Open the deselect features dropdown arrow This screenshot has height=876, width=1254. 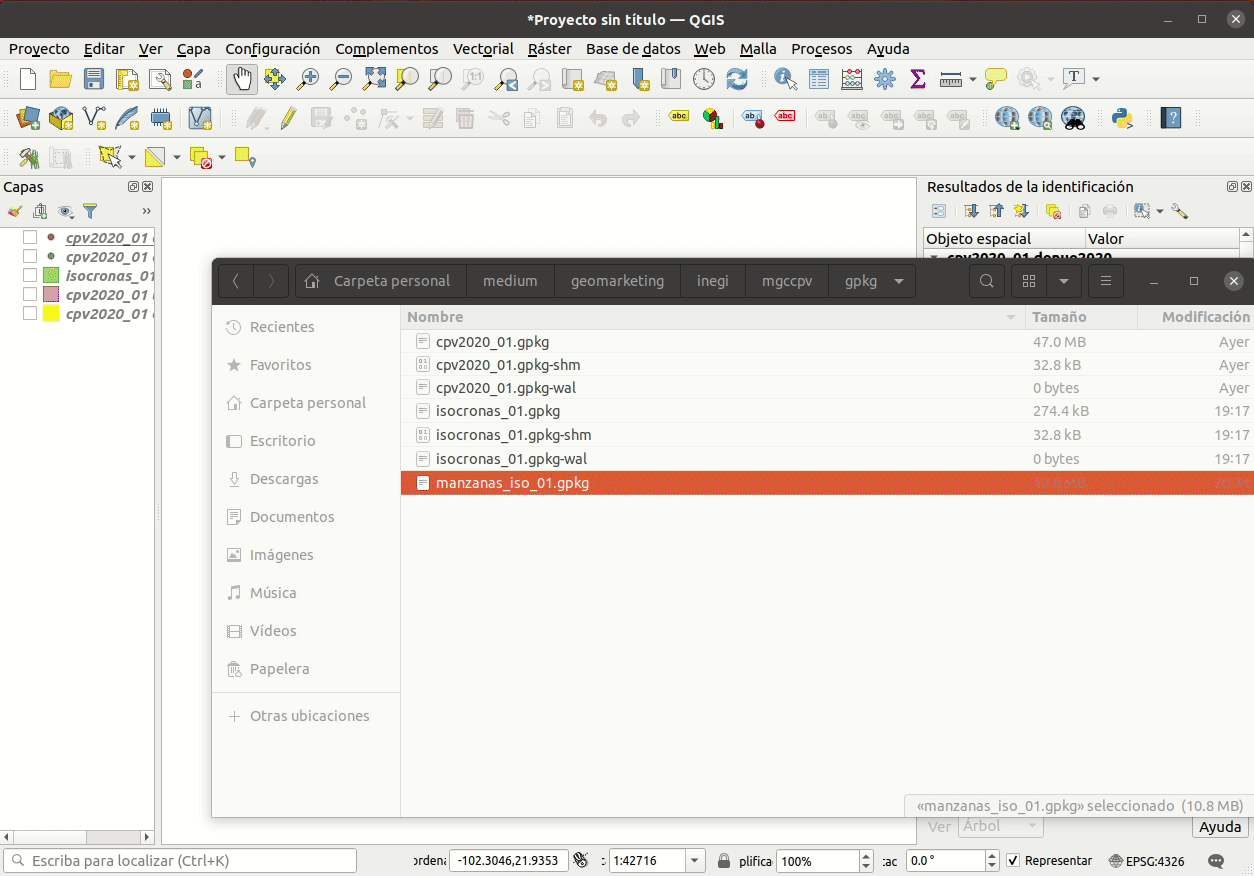222,158
